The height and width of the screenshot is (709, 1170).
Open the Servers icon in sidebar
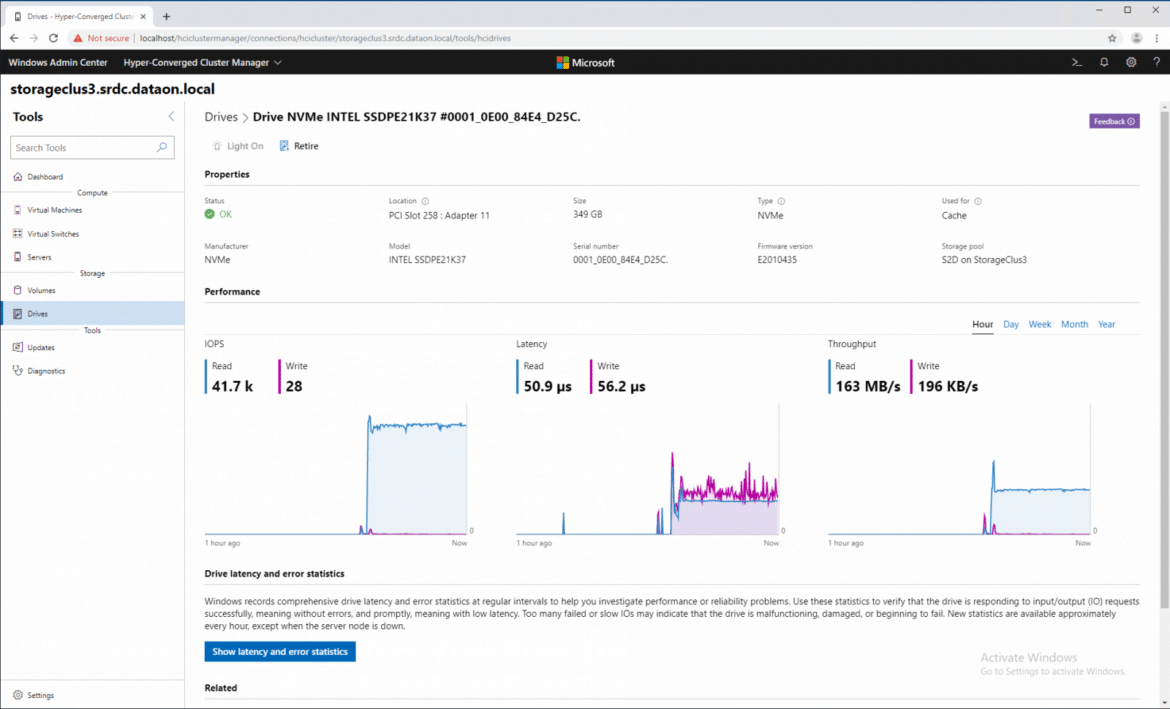(18, 257)
